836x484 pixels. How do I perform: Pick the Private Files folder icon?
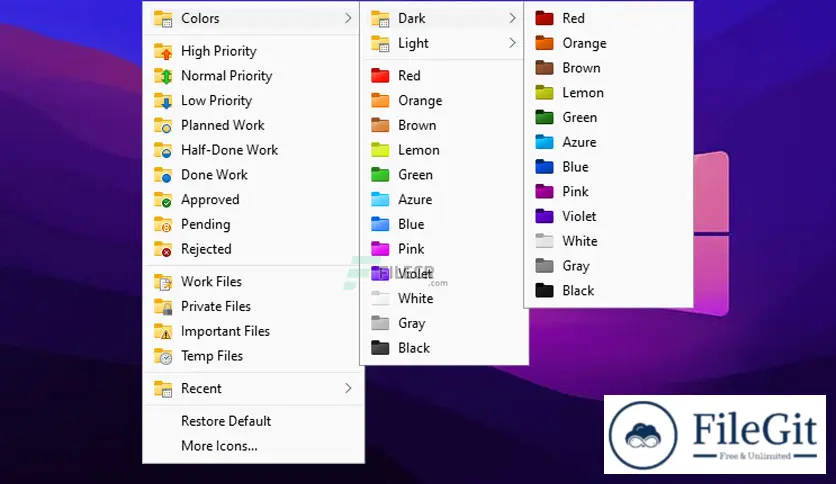(x=163, y=307)
